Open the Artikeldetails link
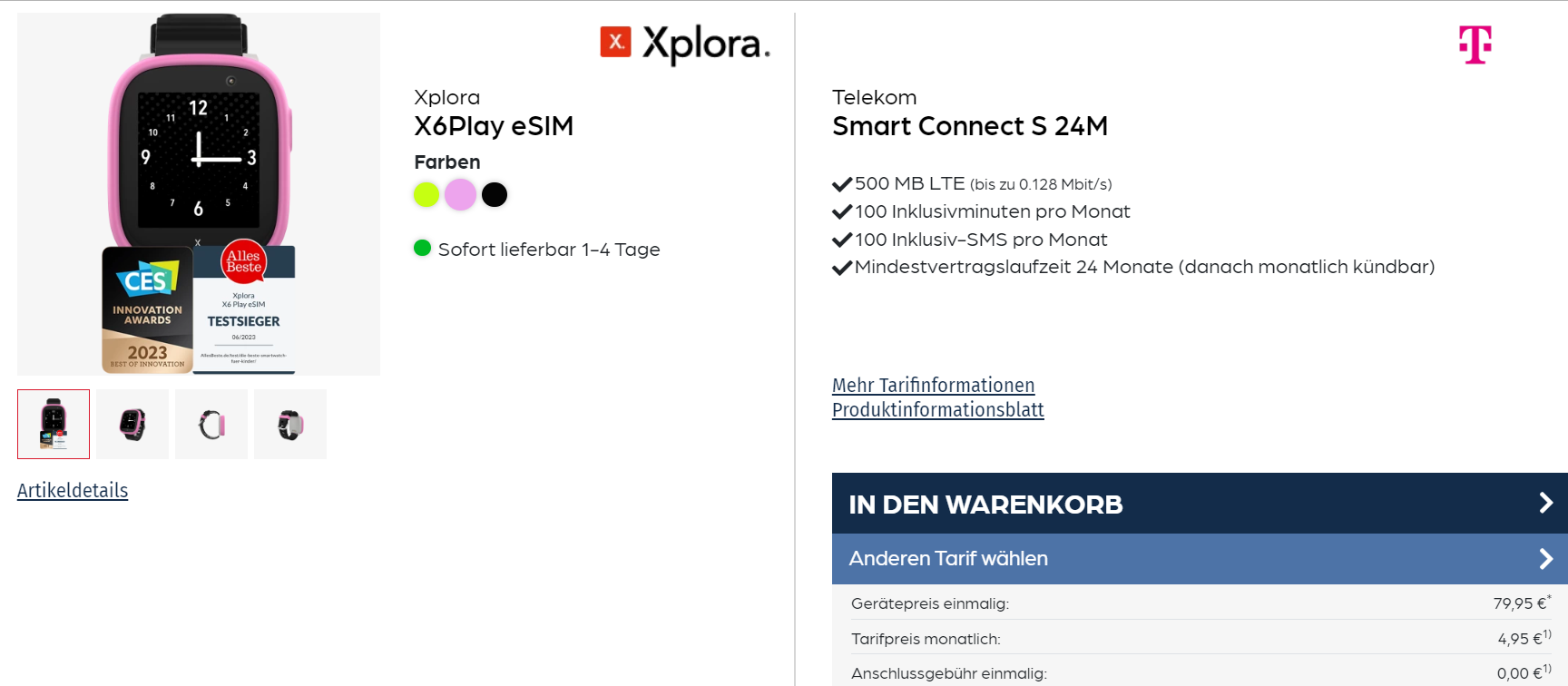1568x686 pixels. pos(73,490)
